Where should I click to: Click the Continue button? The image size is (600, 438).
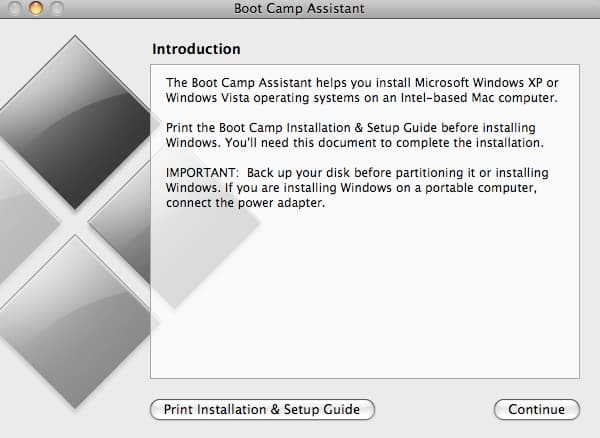tap(536, 409)
